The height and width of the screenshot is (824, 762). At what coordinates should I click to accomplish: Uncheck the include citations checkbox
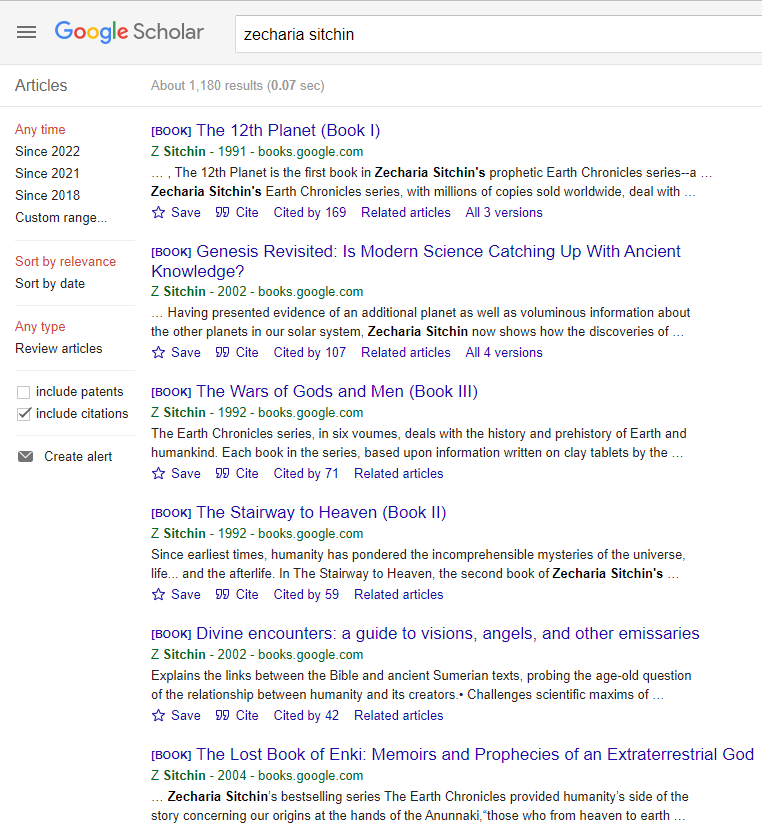point(23,414)
